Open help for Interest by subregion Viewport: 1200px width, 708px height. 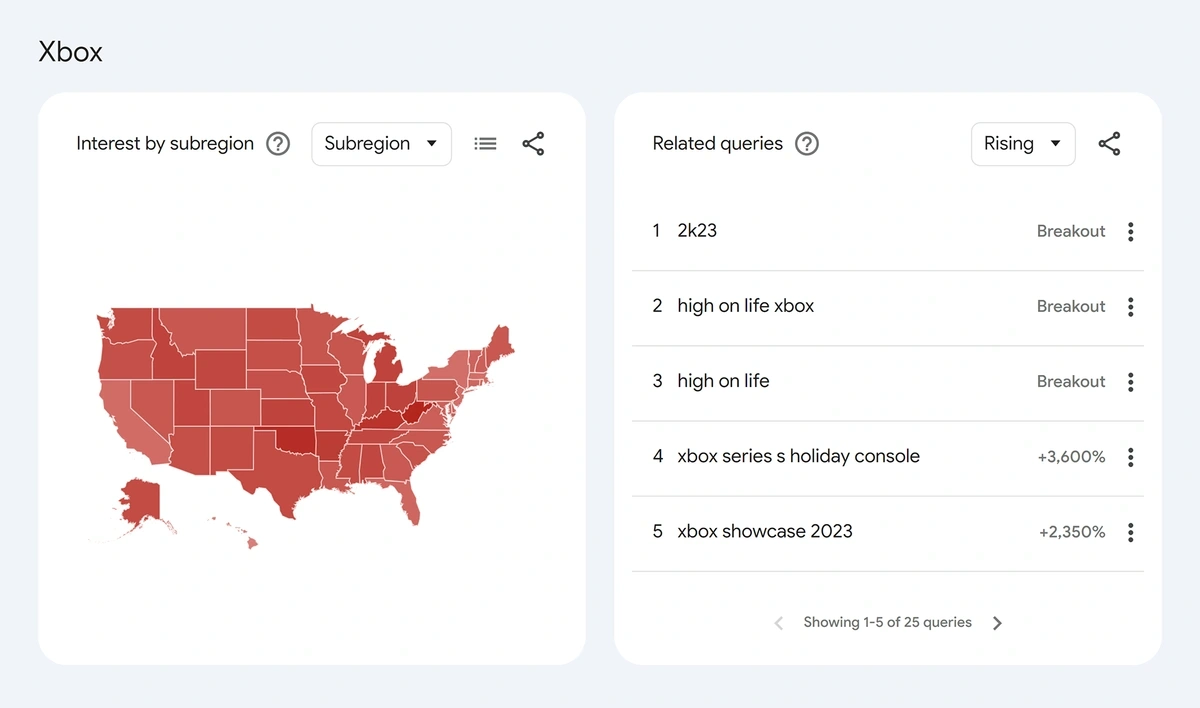[x=278, y=144]
